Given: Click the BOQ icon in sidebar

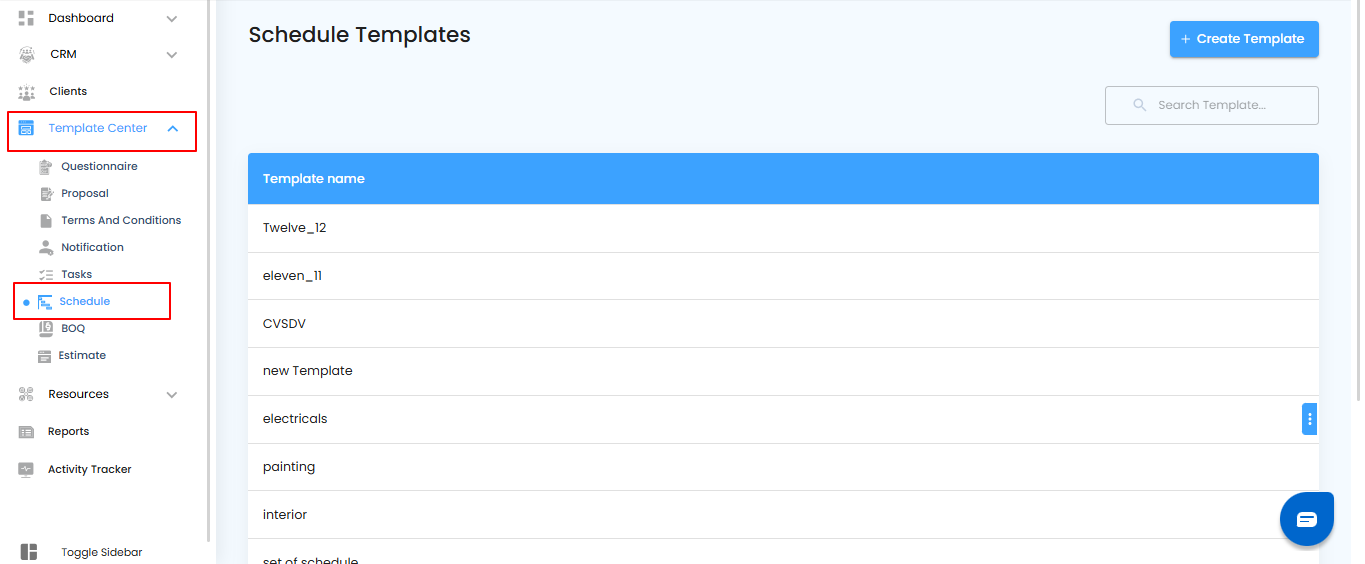Looking at the screenshot, I should tap(45, 328).
